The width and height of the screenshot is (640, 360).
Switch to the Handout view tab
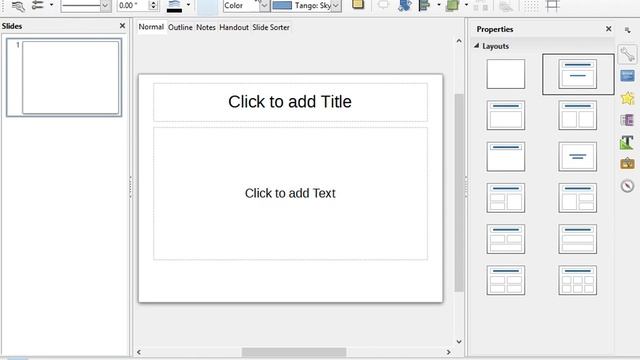tap(234, 27)
